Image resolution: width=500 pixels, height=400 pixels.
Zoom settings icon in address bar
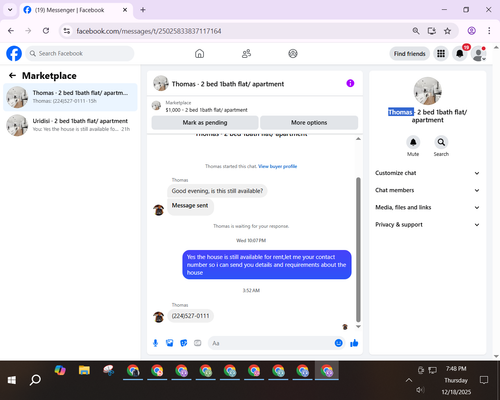click(x=416, y=31)
